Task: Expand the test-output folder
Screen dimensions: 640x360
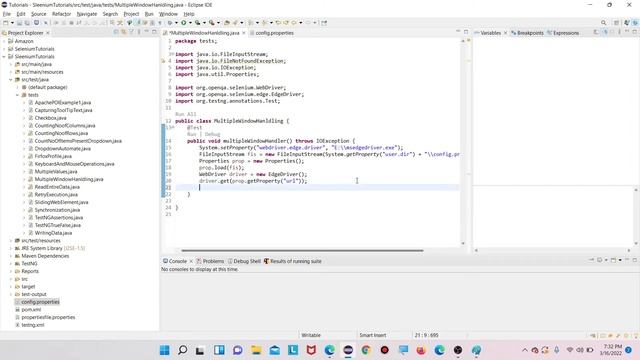Action: pyautogui.click(x=11, y=294)
